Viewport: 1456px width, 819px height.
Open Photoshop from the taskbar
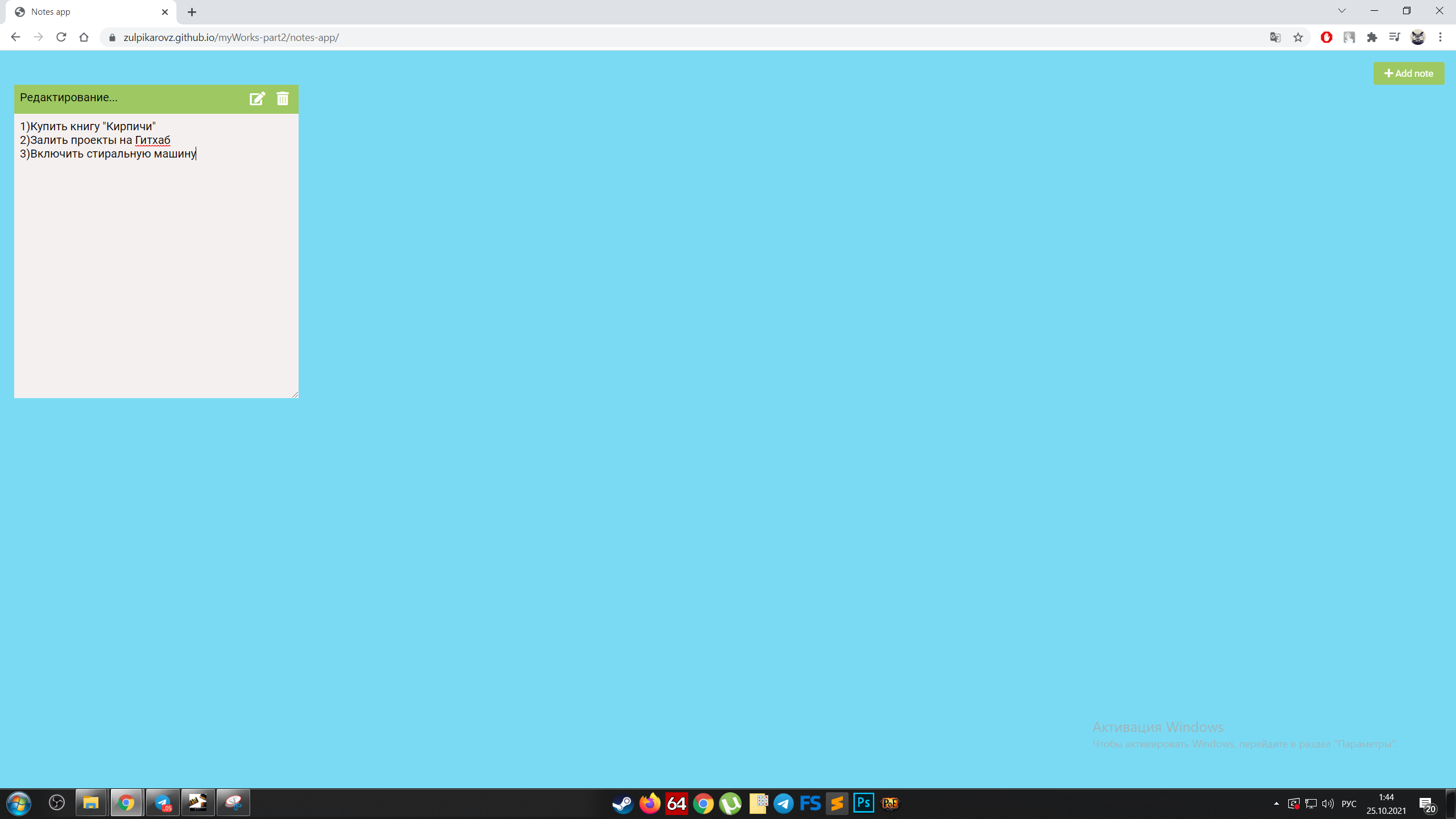(x=863, y=803)
